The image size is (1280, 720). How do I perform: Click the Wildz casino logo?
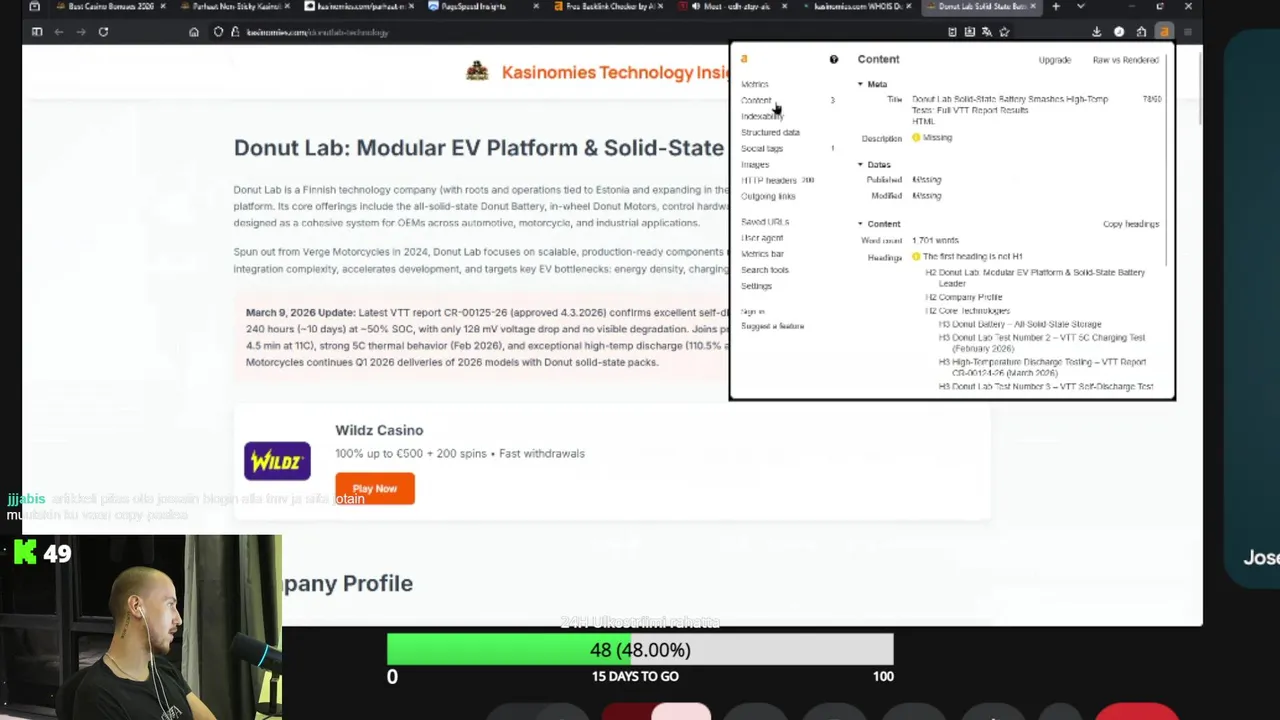277,461
